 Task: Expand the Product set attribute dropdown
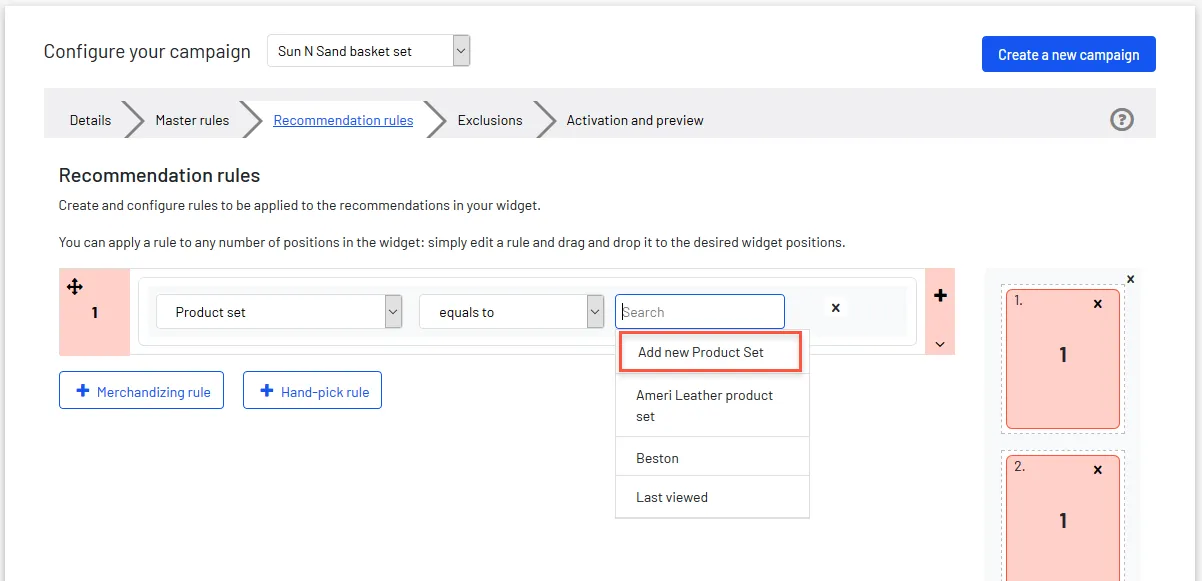pos(279,312)
